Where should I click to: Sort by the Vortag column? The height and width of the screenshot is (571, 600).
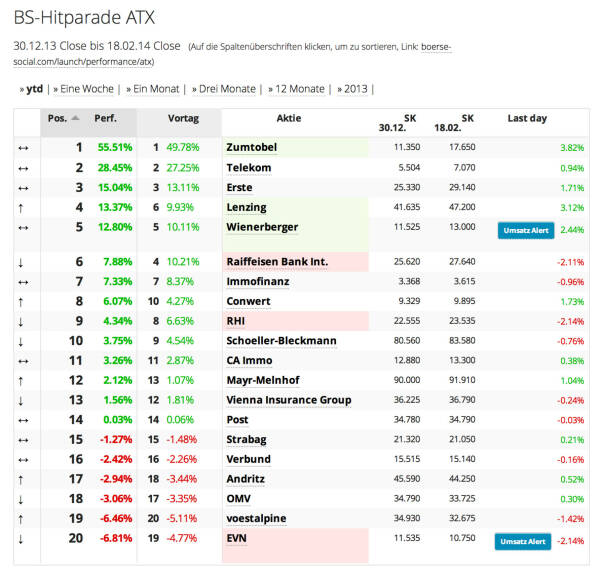[x=183, y=118]
